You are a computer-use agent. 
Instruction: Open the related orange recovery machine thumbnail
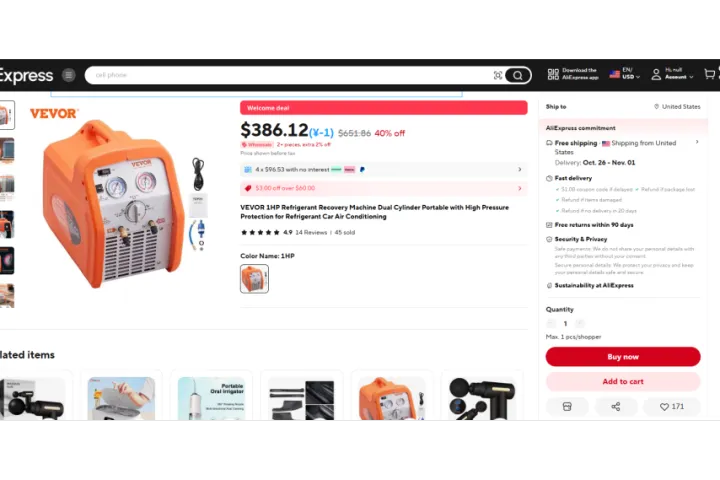[391, 398]
